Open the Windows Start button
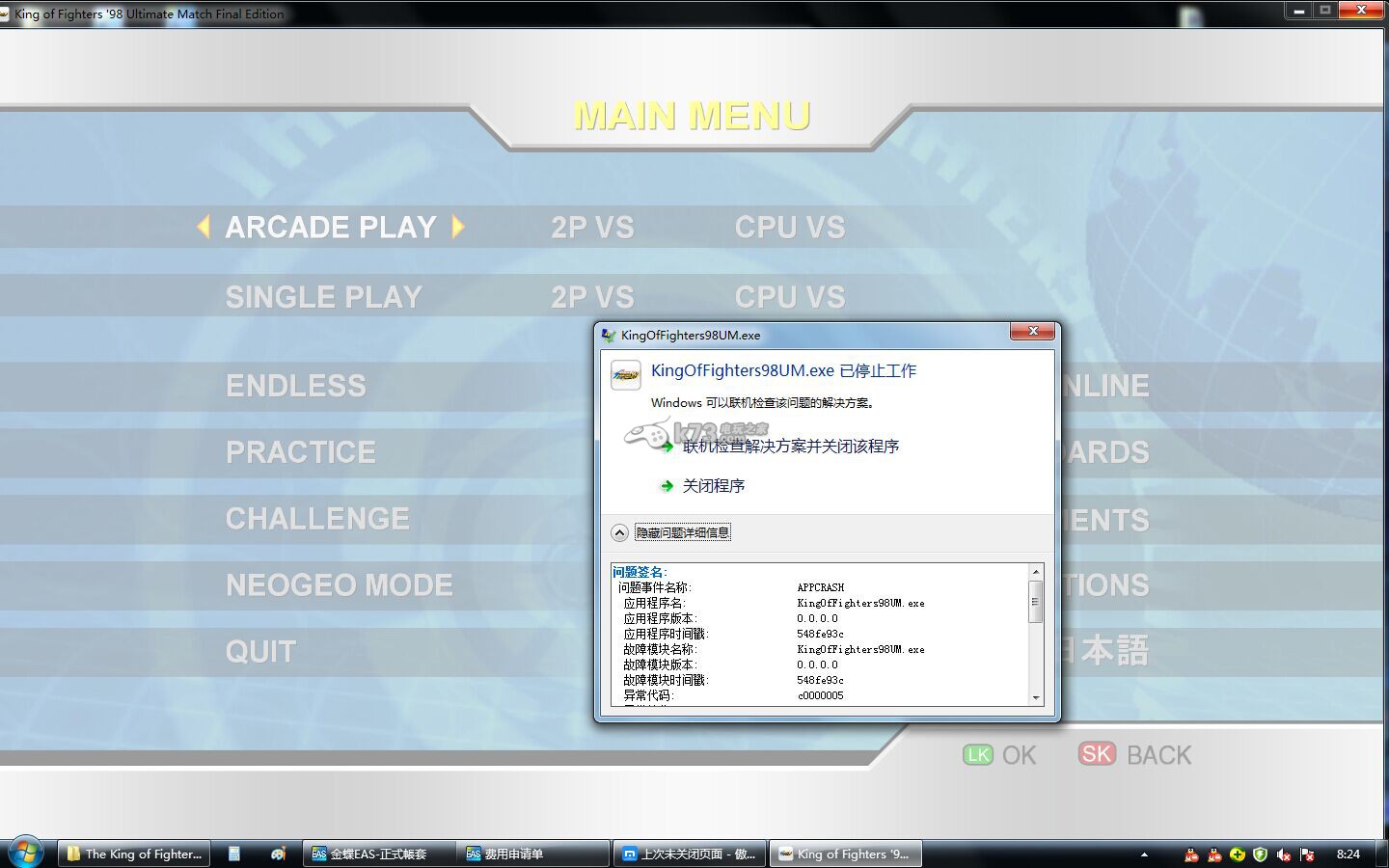 (25, 853)
